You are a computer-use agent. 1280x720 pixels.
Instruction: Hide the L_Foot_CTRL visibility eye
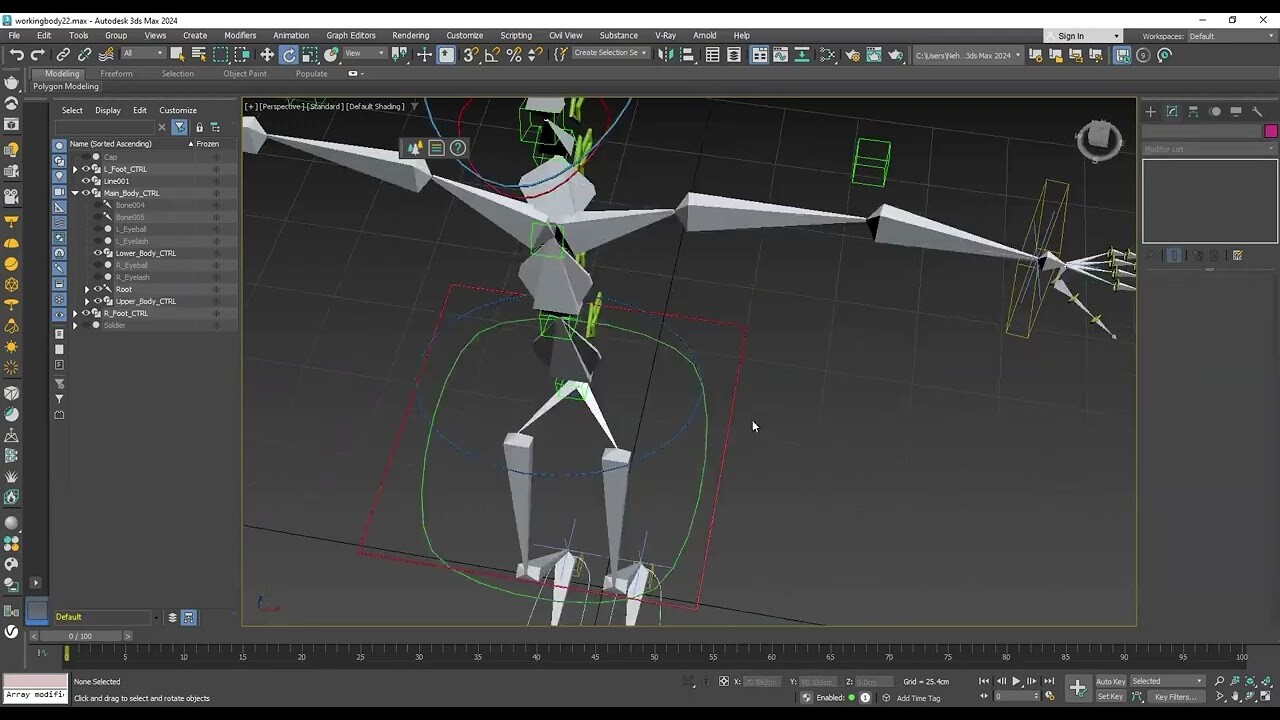point(86,170)
